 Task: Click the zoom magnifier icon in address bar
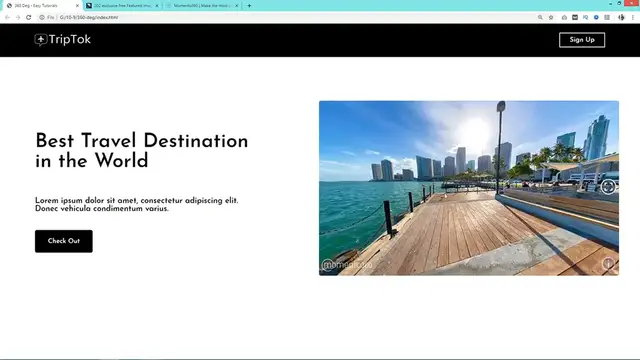tap(540, 17)
